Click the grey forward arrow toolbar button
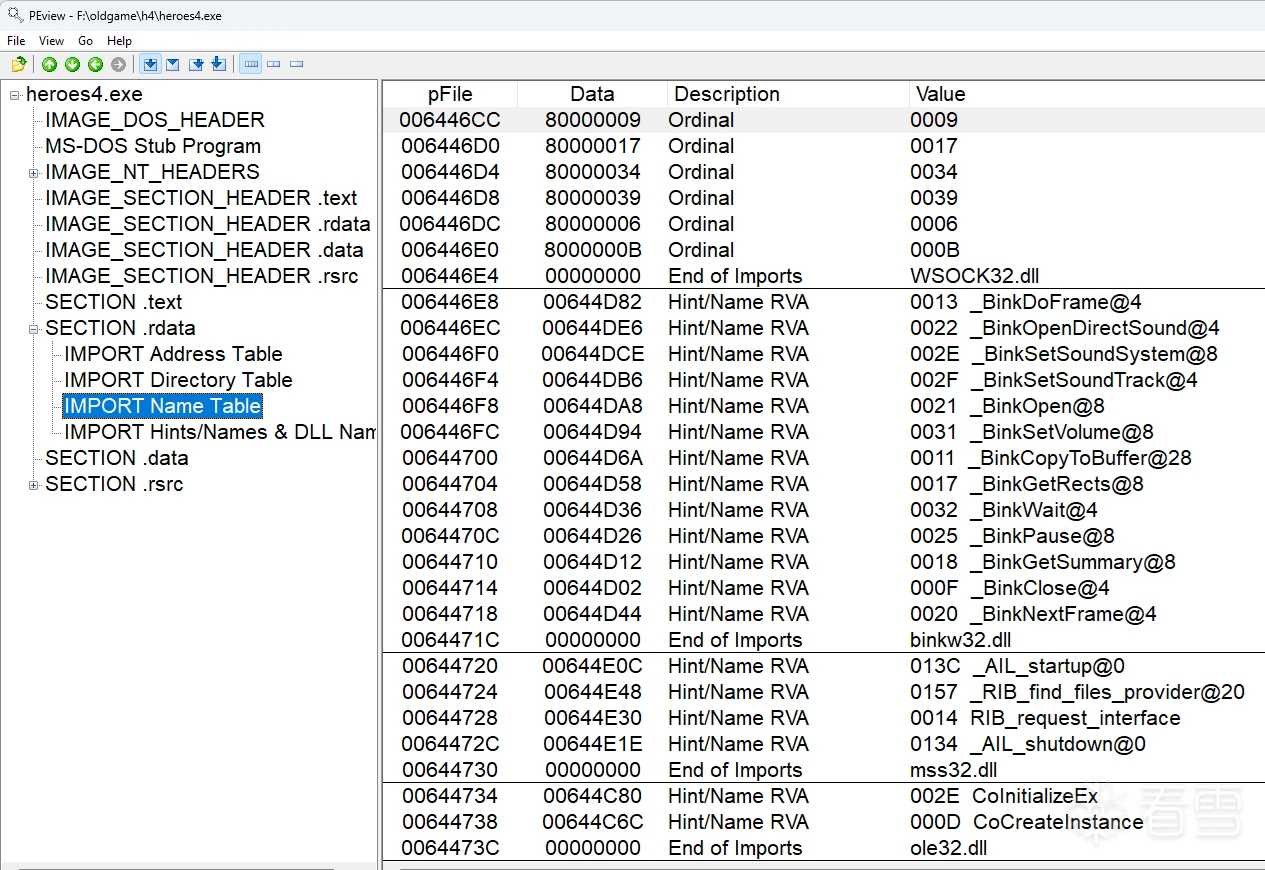 click(119, 65)
